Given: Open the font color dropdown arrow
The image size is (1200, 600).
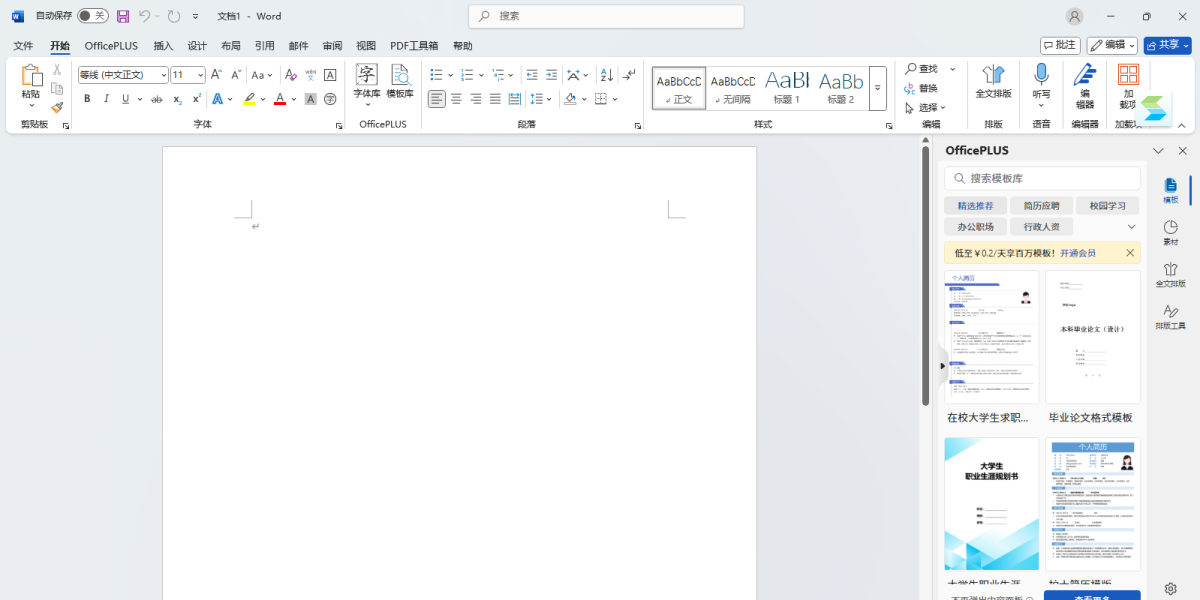Looking at the screenshot, I should tap(294, 99).
